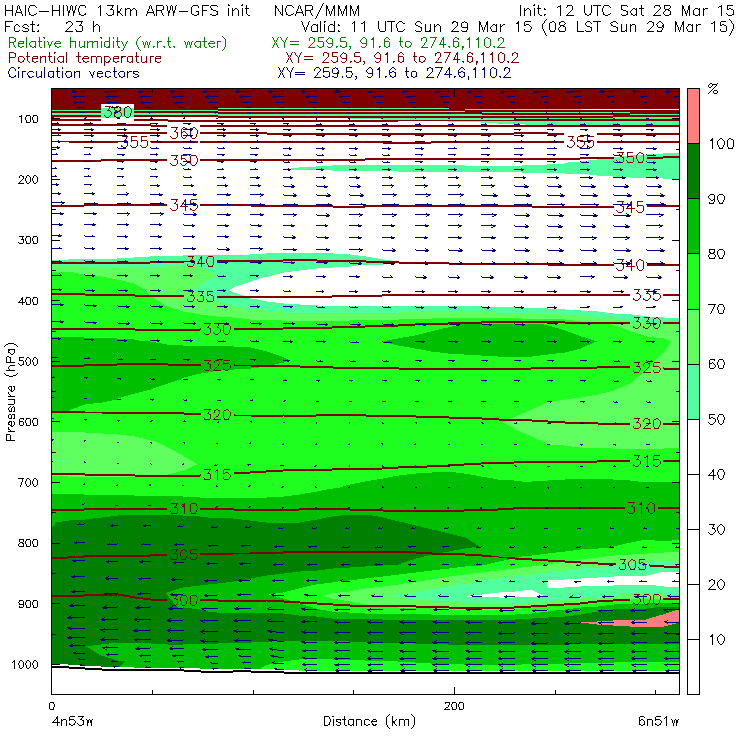The width and height of the screenshot is (740, 740).
Task: Click the 'Fcst: 23 h' forecast label
Action: [52, 27]
